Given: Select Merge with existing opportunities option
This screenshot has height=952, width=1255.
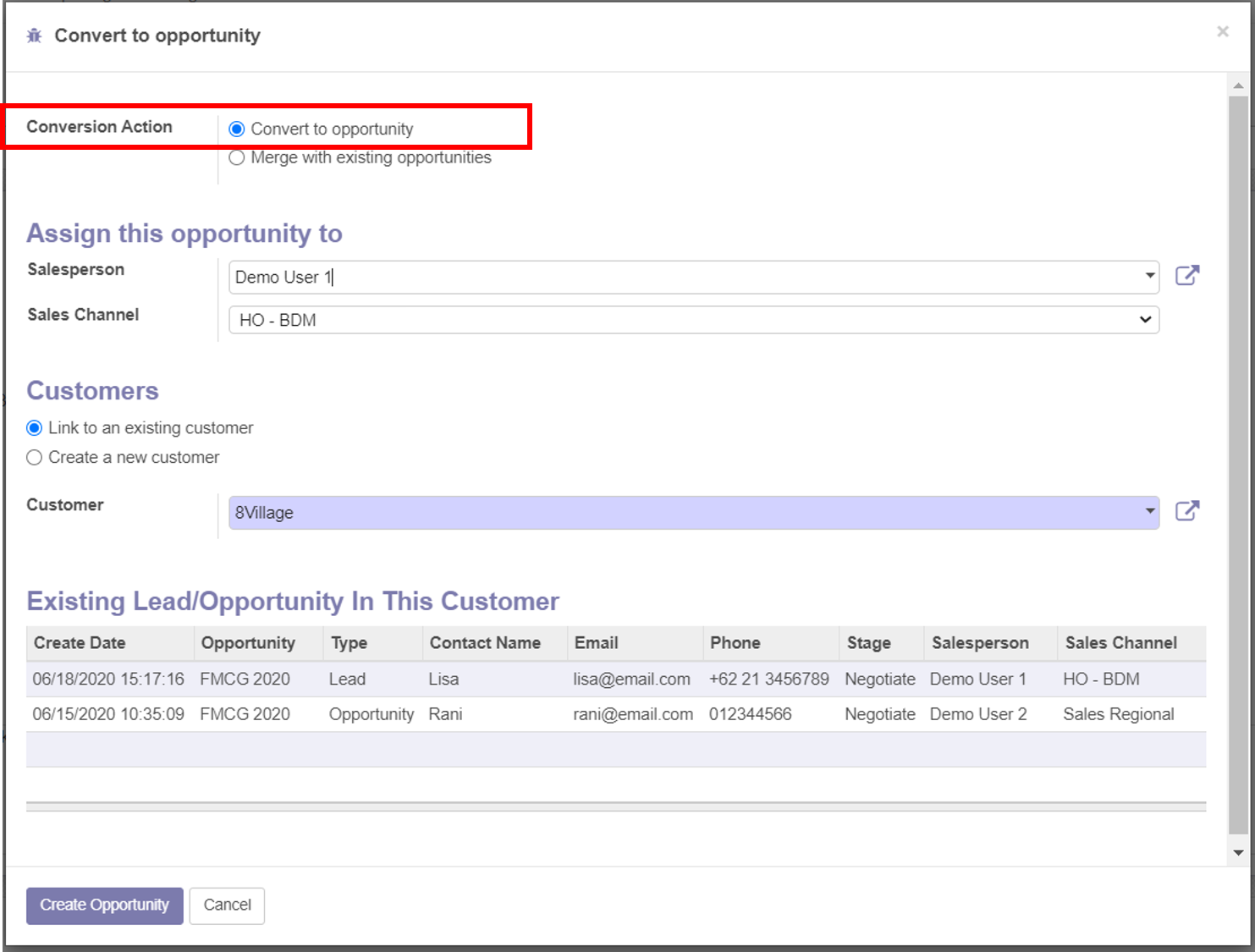Looking at the screenshot, I should 237,157.
